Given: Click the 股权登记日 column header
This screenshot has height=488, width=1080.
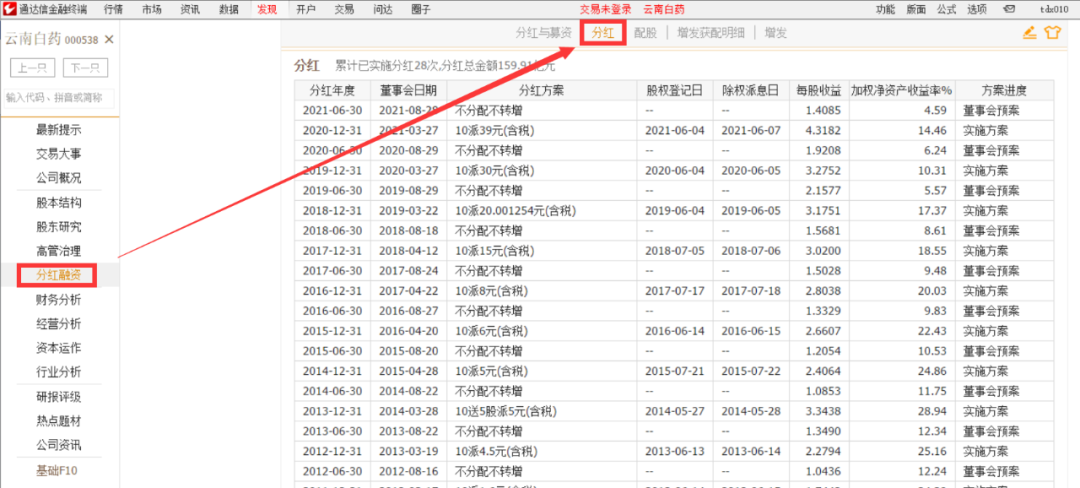Looking at the screenshot, I should [675, 90].
